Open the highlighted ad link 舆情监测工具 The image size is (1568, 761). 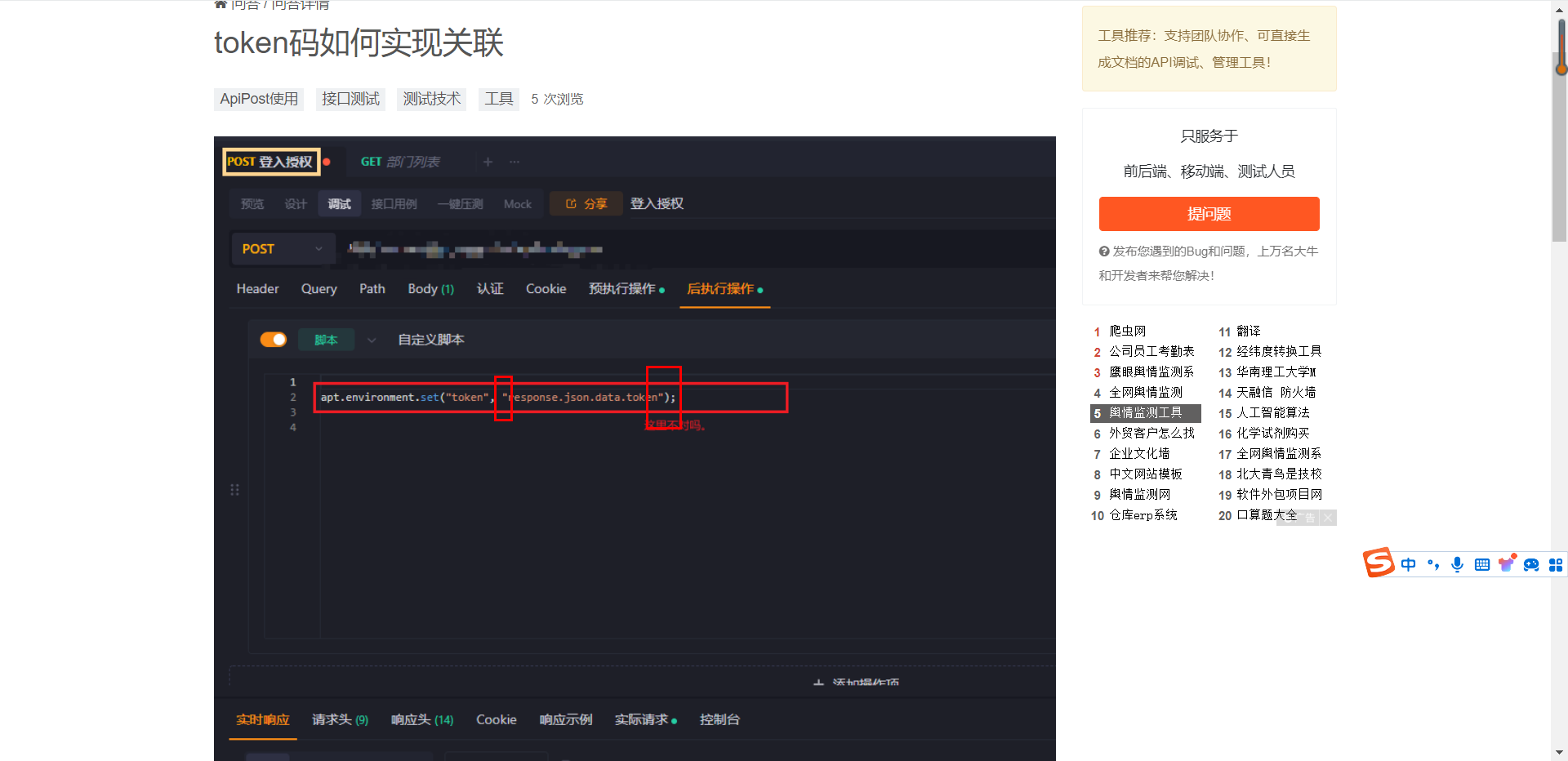tap(1146, 413)
